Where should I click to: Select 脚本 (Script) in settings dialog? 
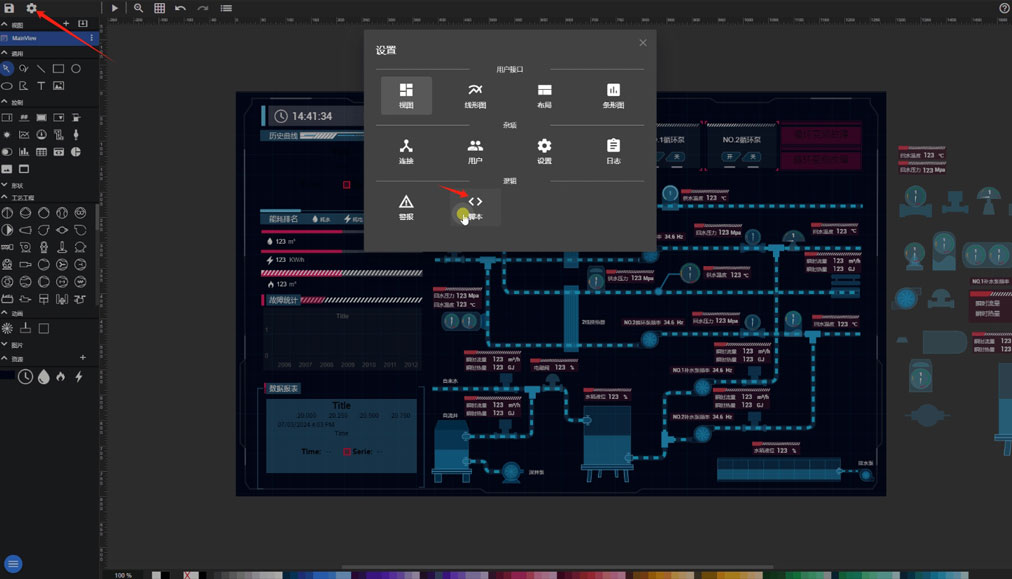point(475,208)
